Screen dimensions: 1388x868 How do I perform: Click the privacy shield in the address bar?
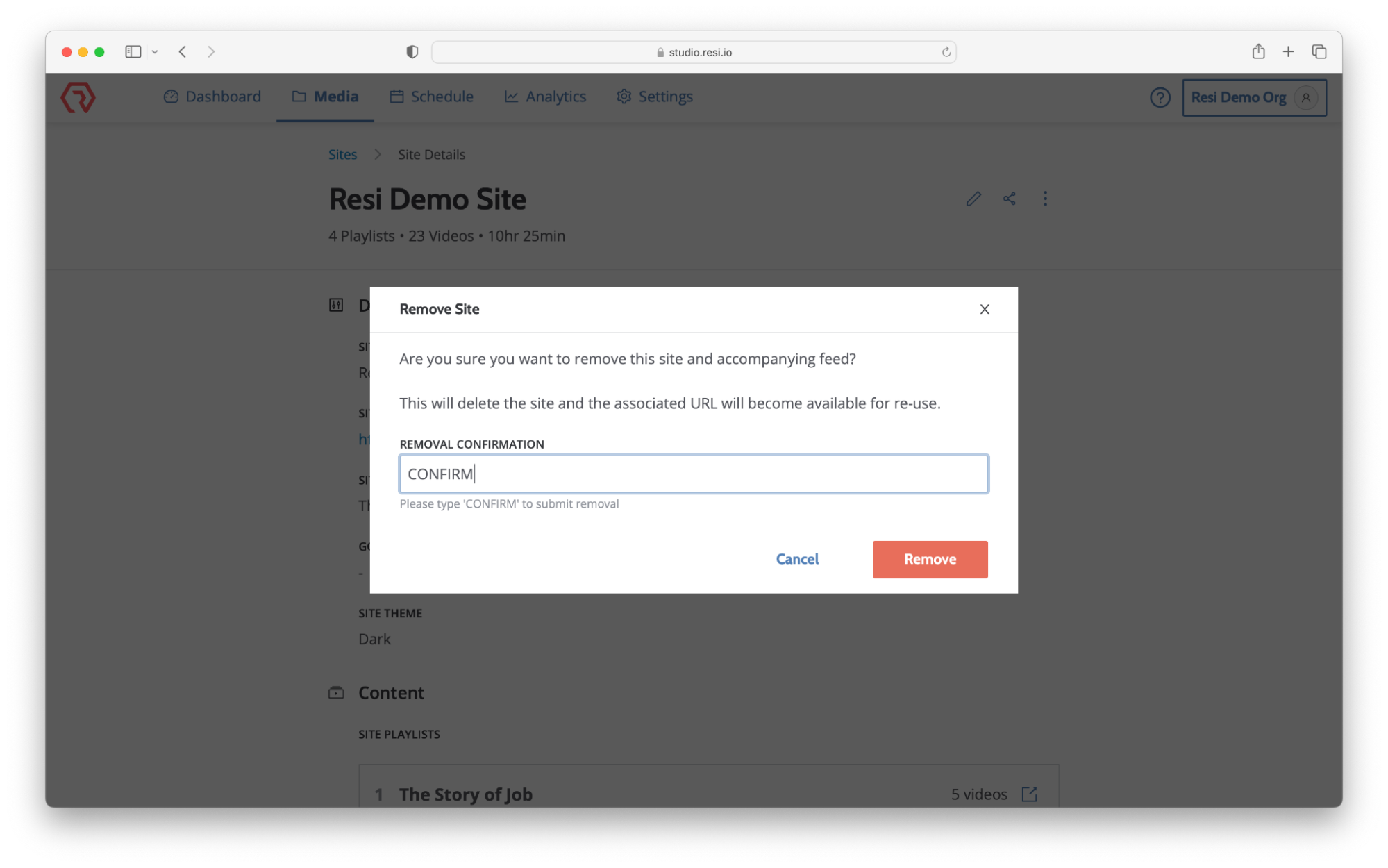point(412,51)
